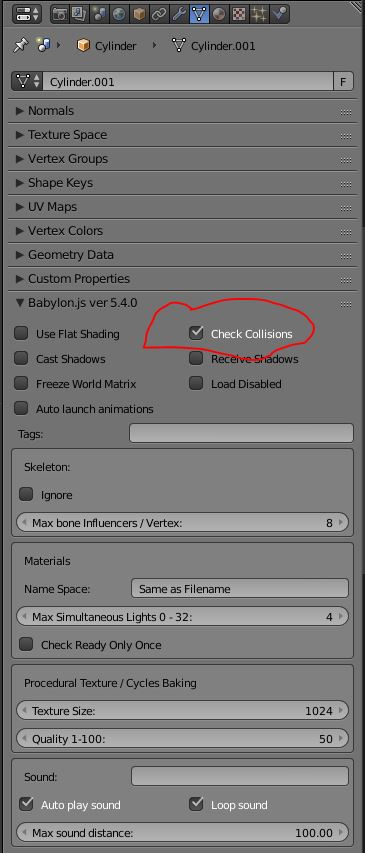Switch to the World properties globe icon

[x=119, y=14]
